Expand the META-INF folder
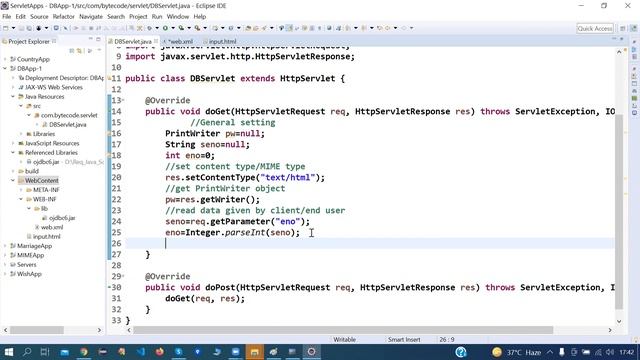Viewport: 640px width, 360px height. [x=21, y=190]
